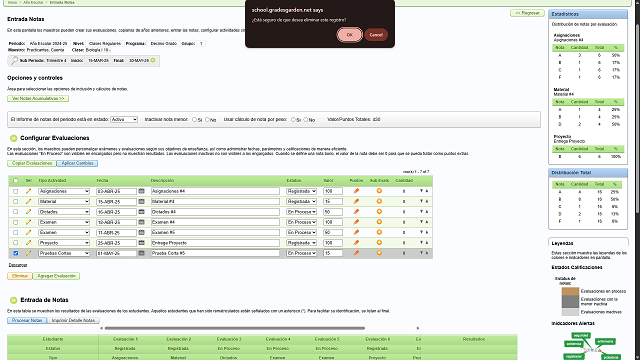Click Puntos pen icon for Material #4
This screenshot has height=360, width=640.
(356, 201)
